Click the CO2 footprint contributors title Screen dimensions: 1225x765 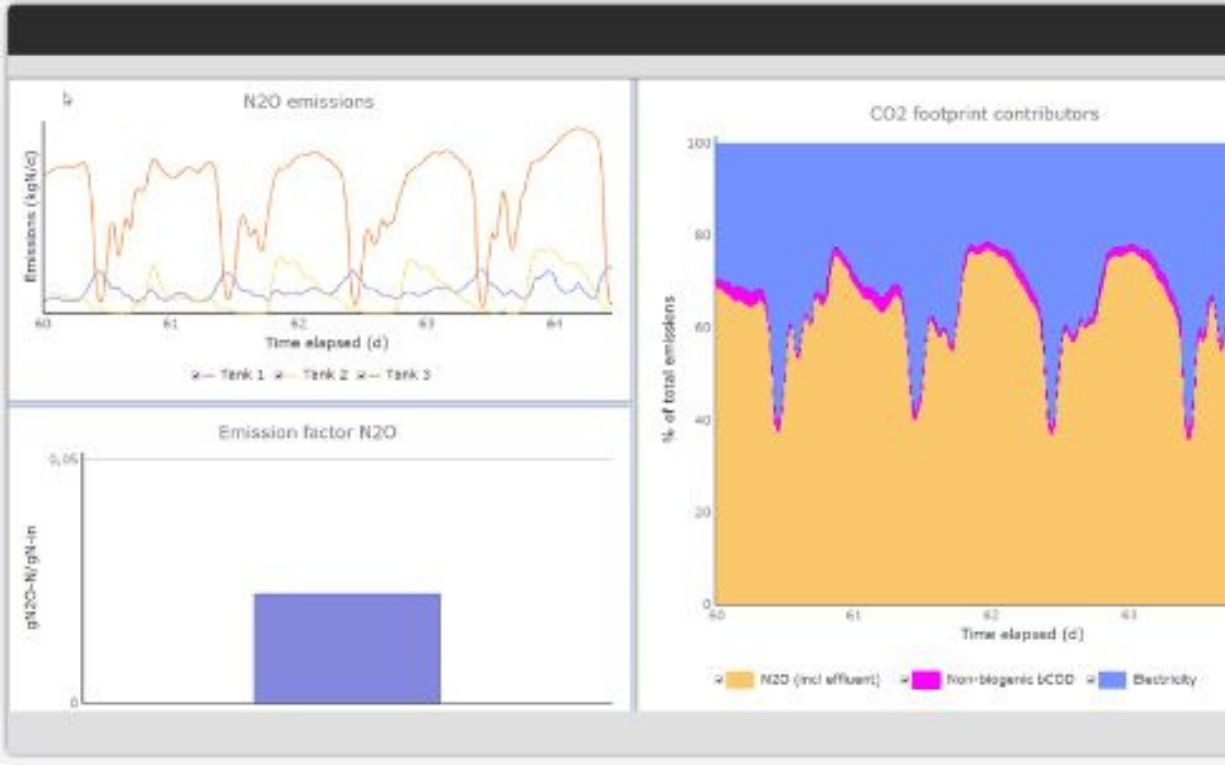[984, 114]
